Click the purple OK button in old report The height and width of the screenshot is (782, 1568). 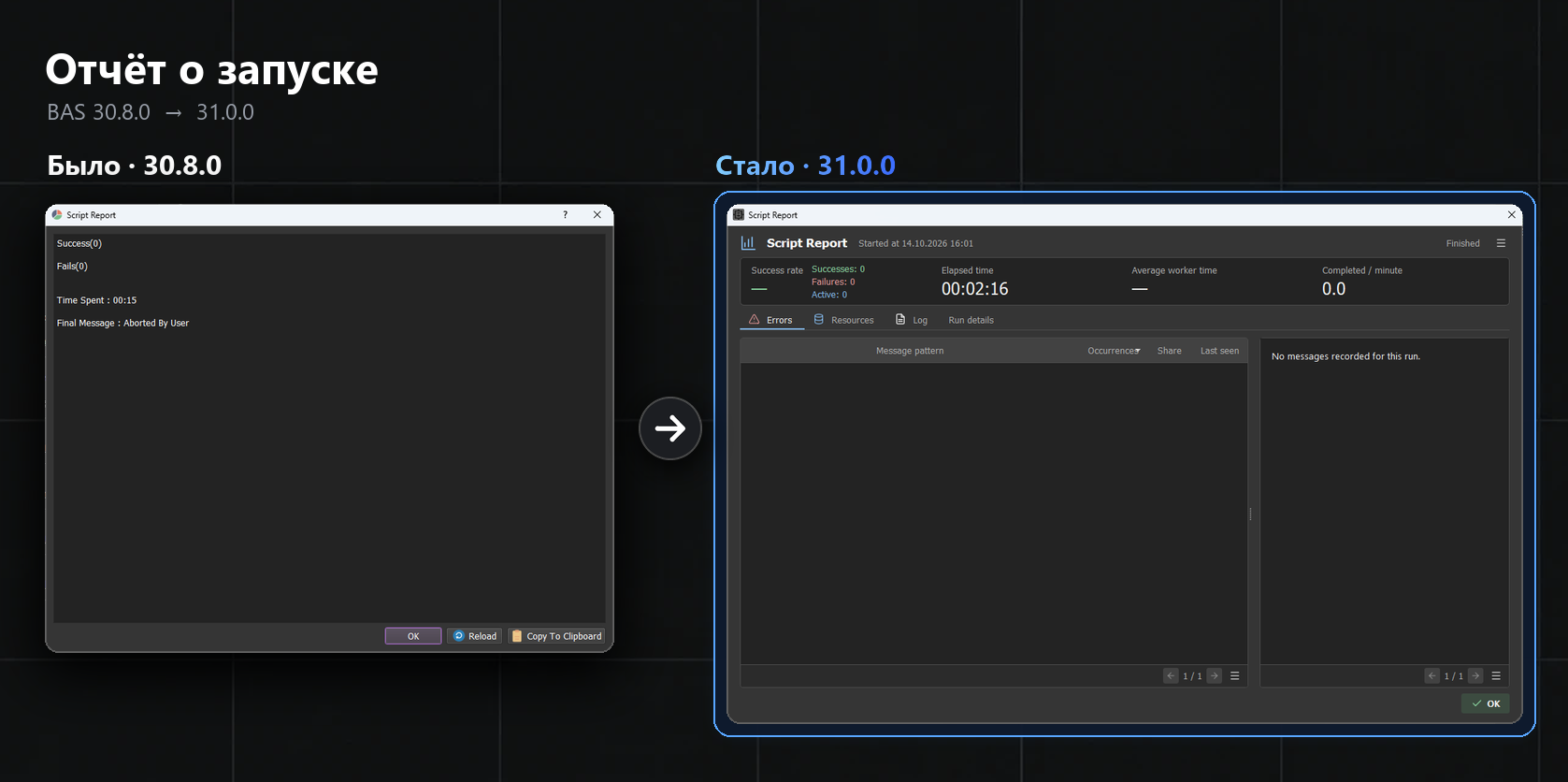tap(413, 636)
